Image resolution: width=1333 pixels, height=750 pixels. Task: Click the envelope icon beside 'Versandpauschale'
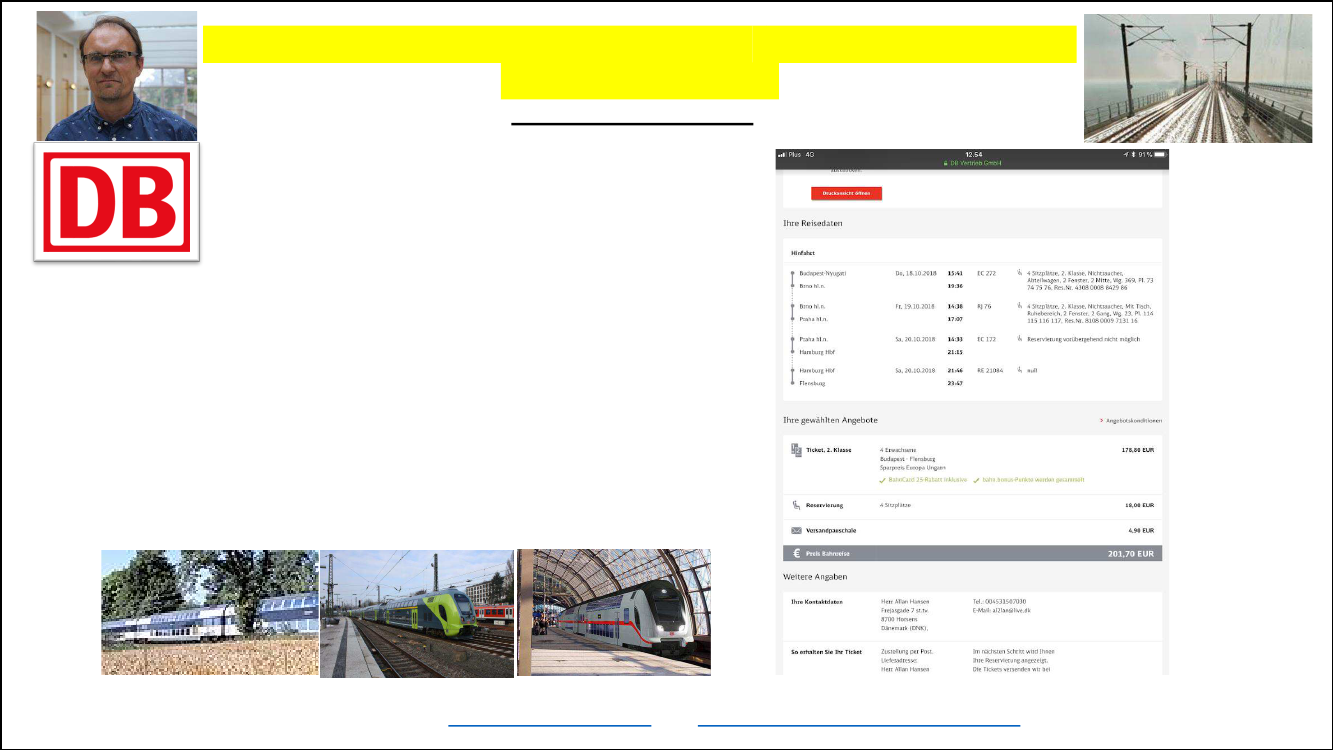point(796,530)
